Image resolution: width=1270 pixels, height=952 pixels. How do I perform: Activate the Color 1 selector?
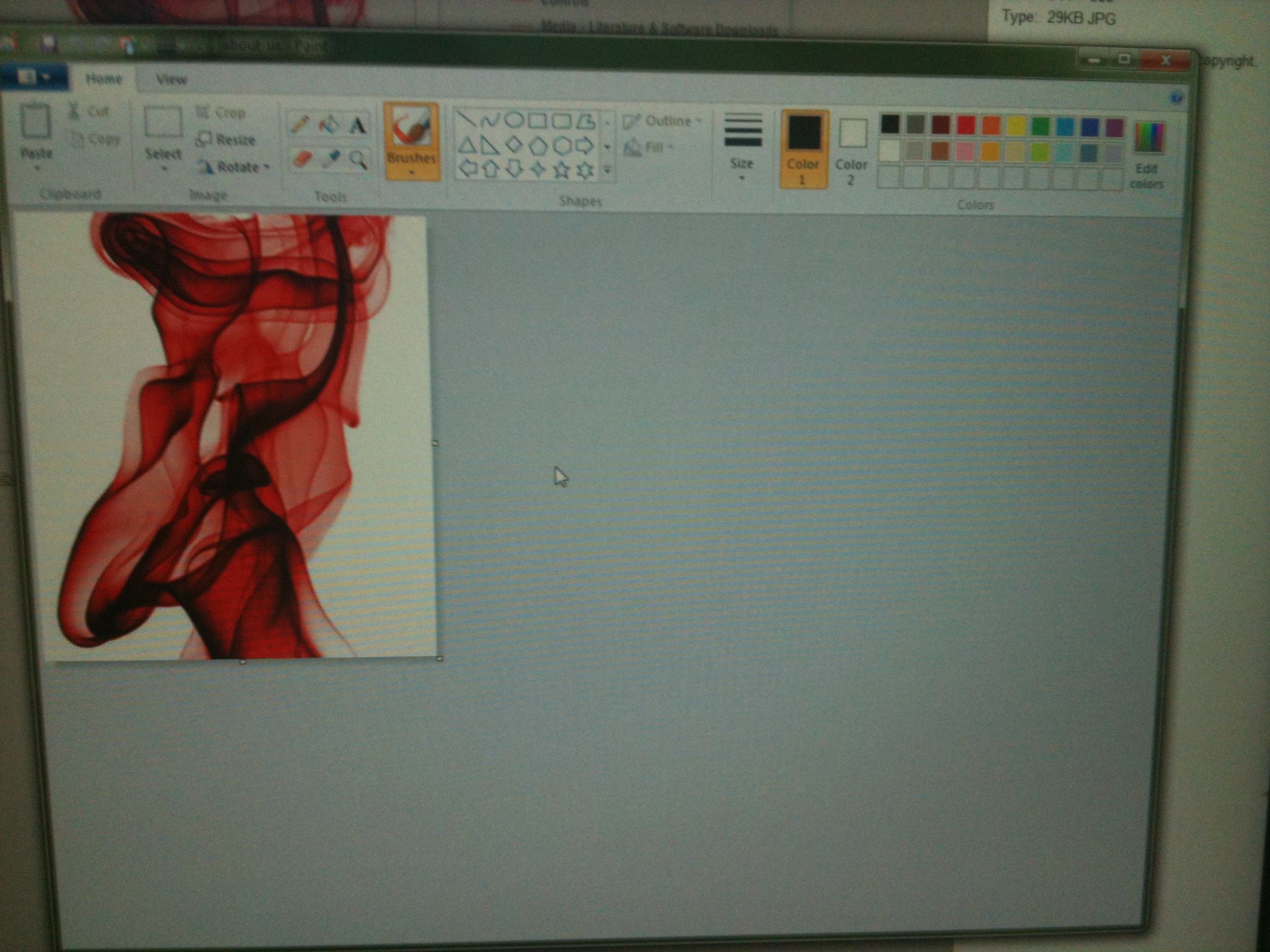tap(804, 149)
